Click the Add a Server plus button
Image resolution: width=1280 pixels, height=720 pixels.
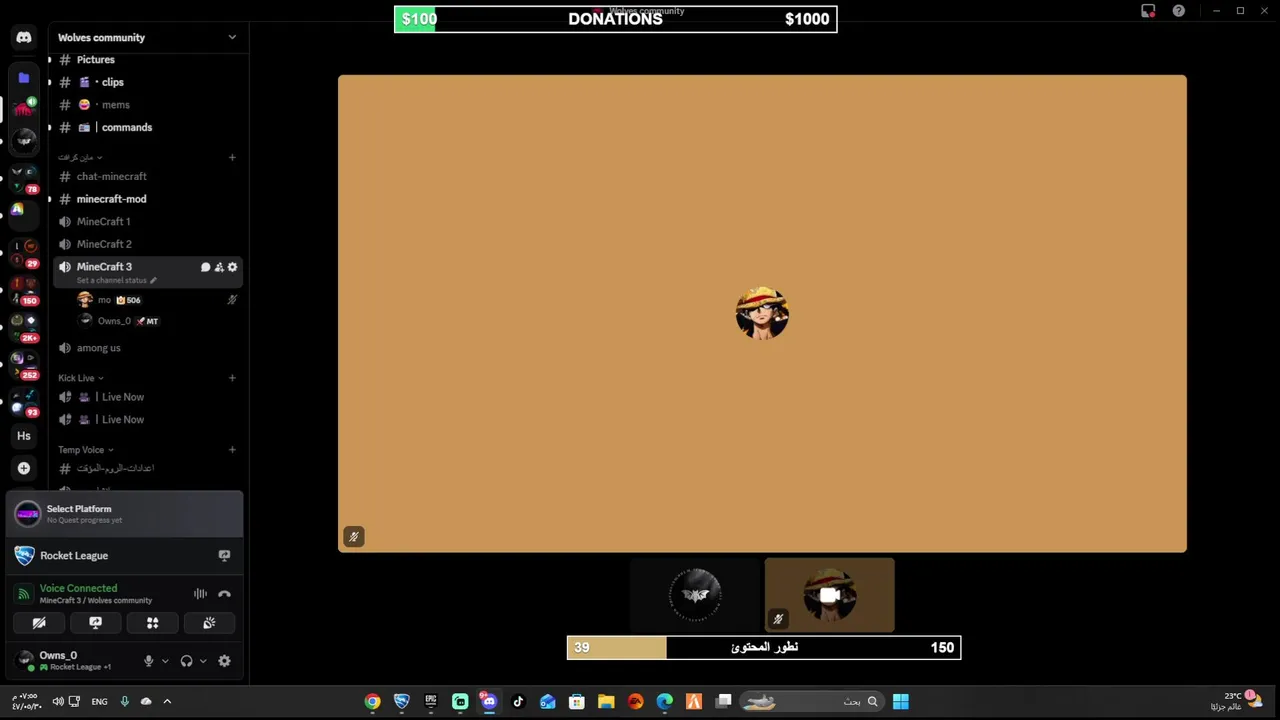(x=24, y=468)
